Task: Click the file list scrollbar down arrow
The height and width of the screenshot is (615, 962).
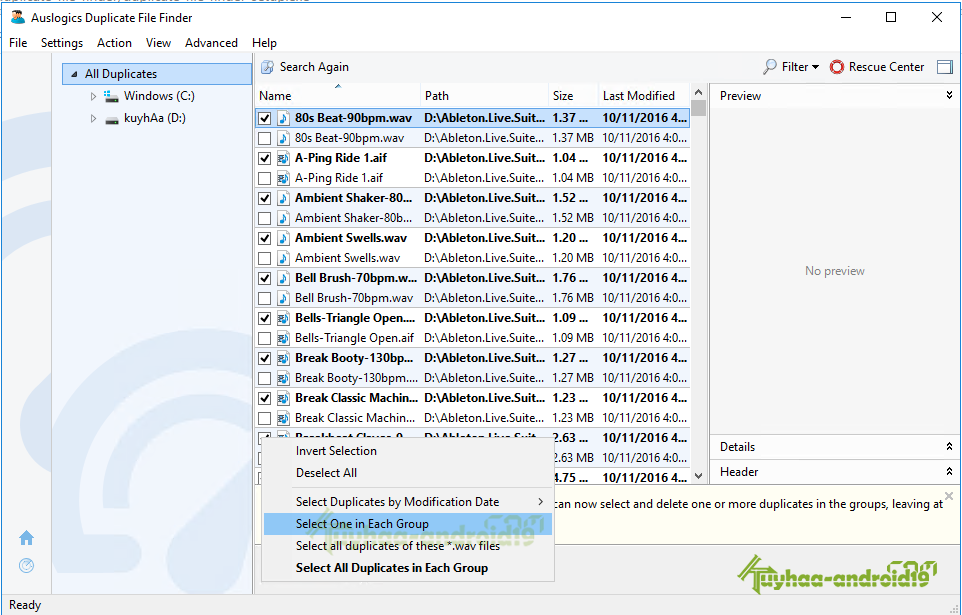Action: [698, 476]
